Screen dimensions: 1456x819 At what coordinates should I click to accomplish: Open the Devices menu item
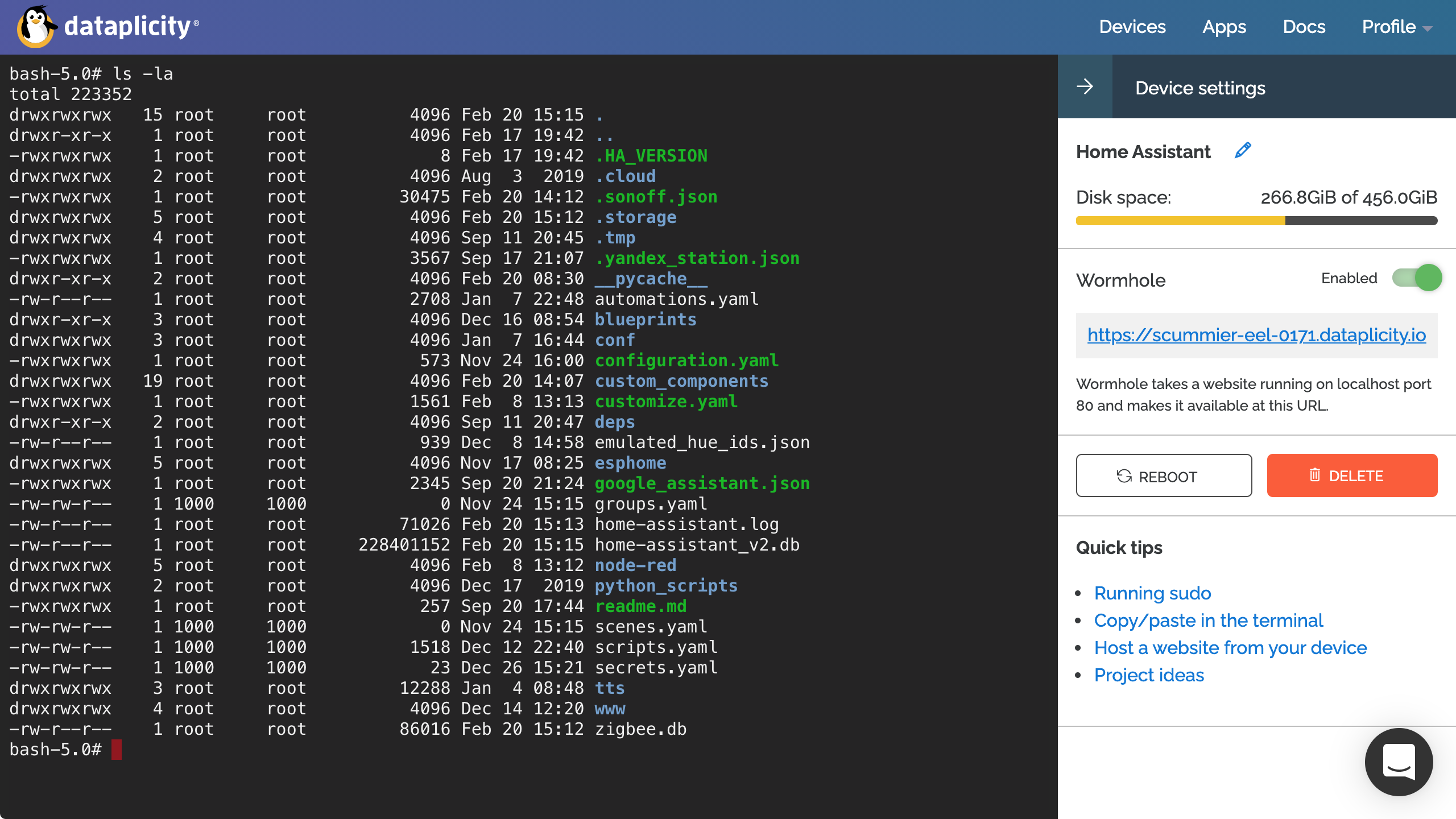(1132, 27)
